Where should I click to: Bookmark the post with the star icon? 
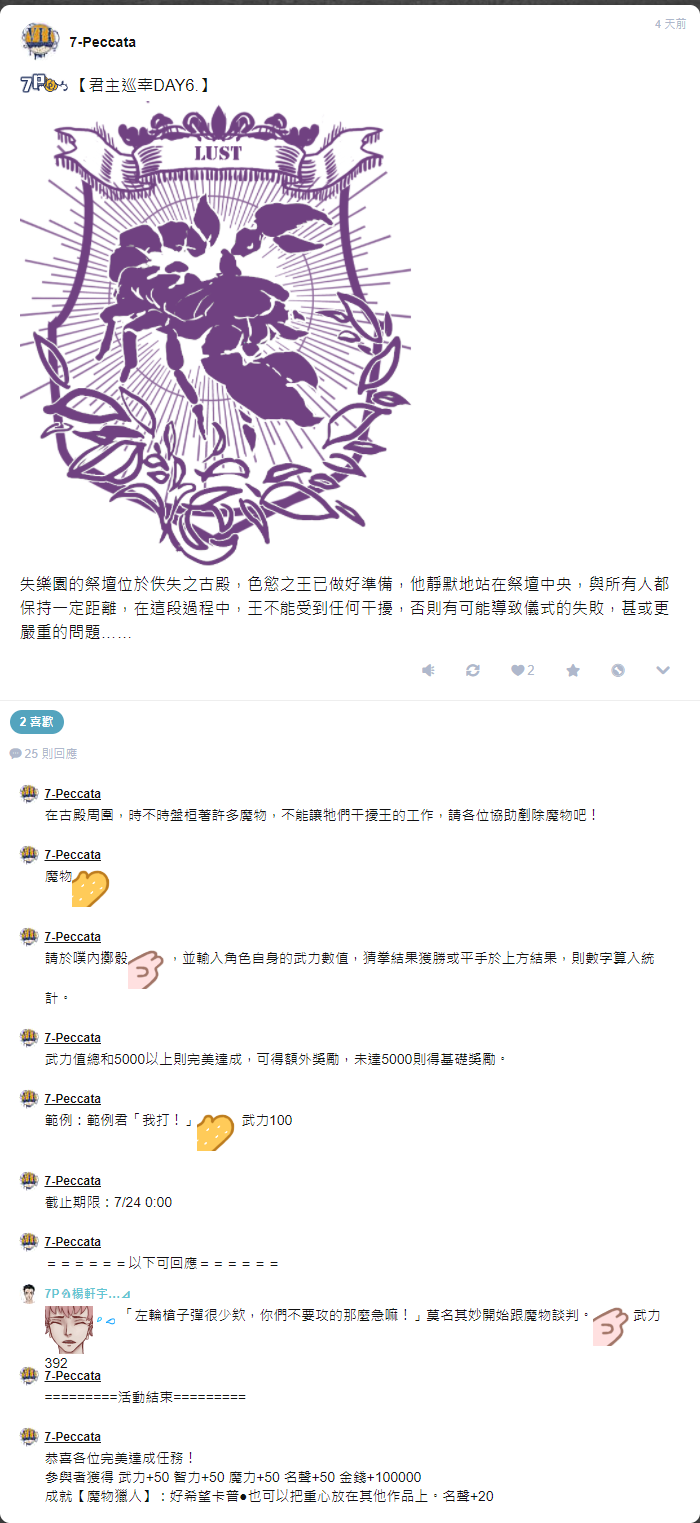[x=573, y=670]
